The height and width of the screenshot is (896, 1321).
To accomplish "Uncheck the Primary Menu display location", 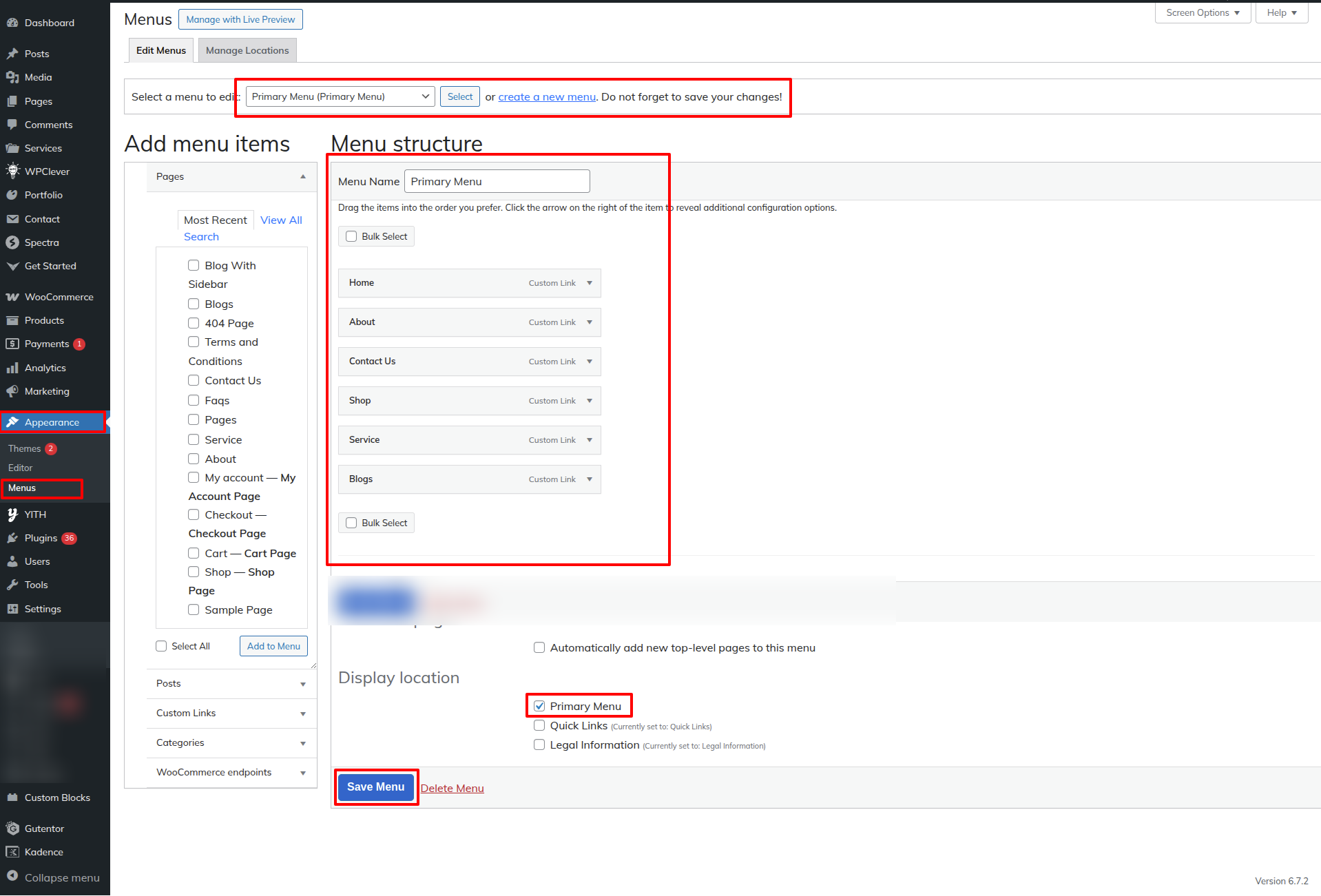I will [x=539, y=706].
